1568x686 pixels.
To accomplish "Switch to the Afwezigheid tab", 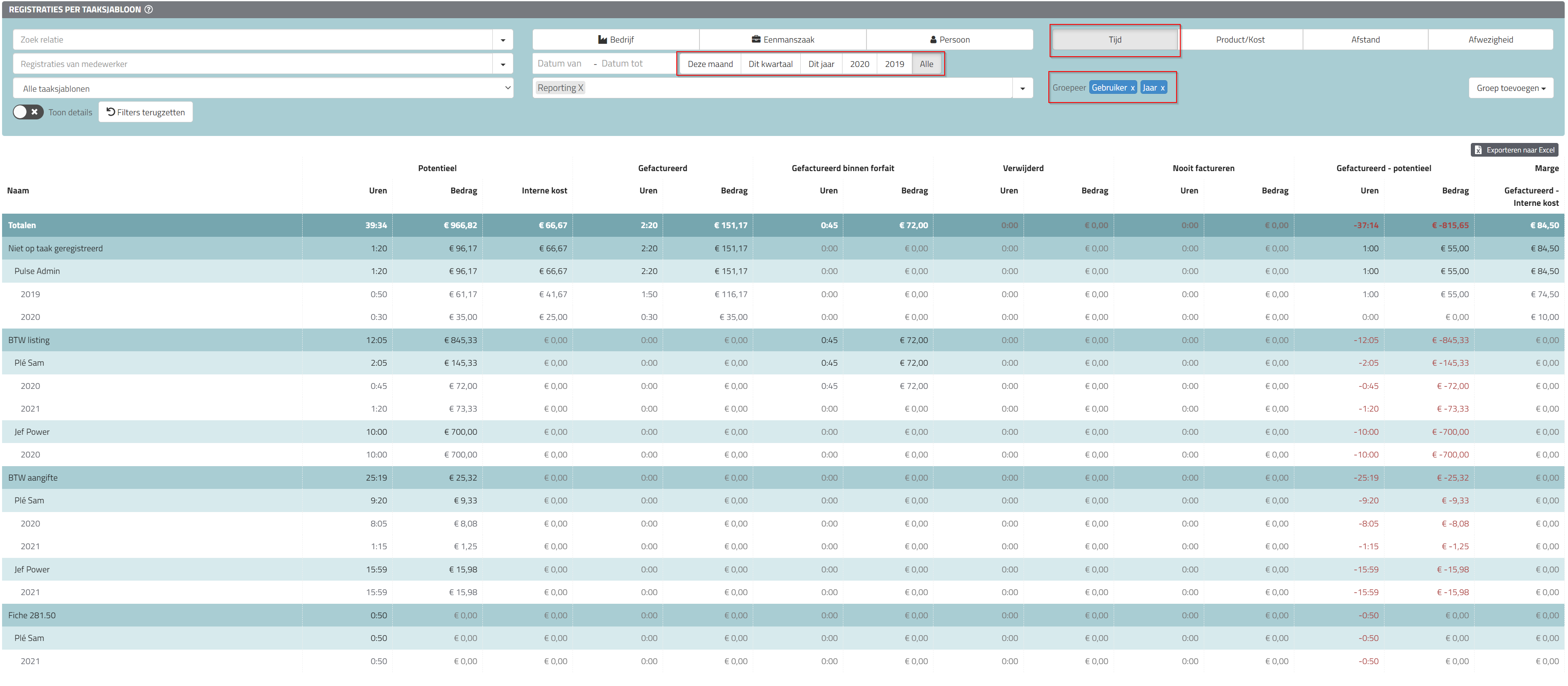I will click(x=1490, y=40).
